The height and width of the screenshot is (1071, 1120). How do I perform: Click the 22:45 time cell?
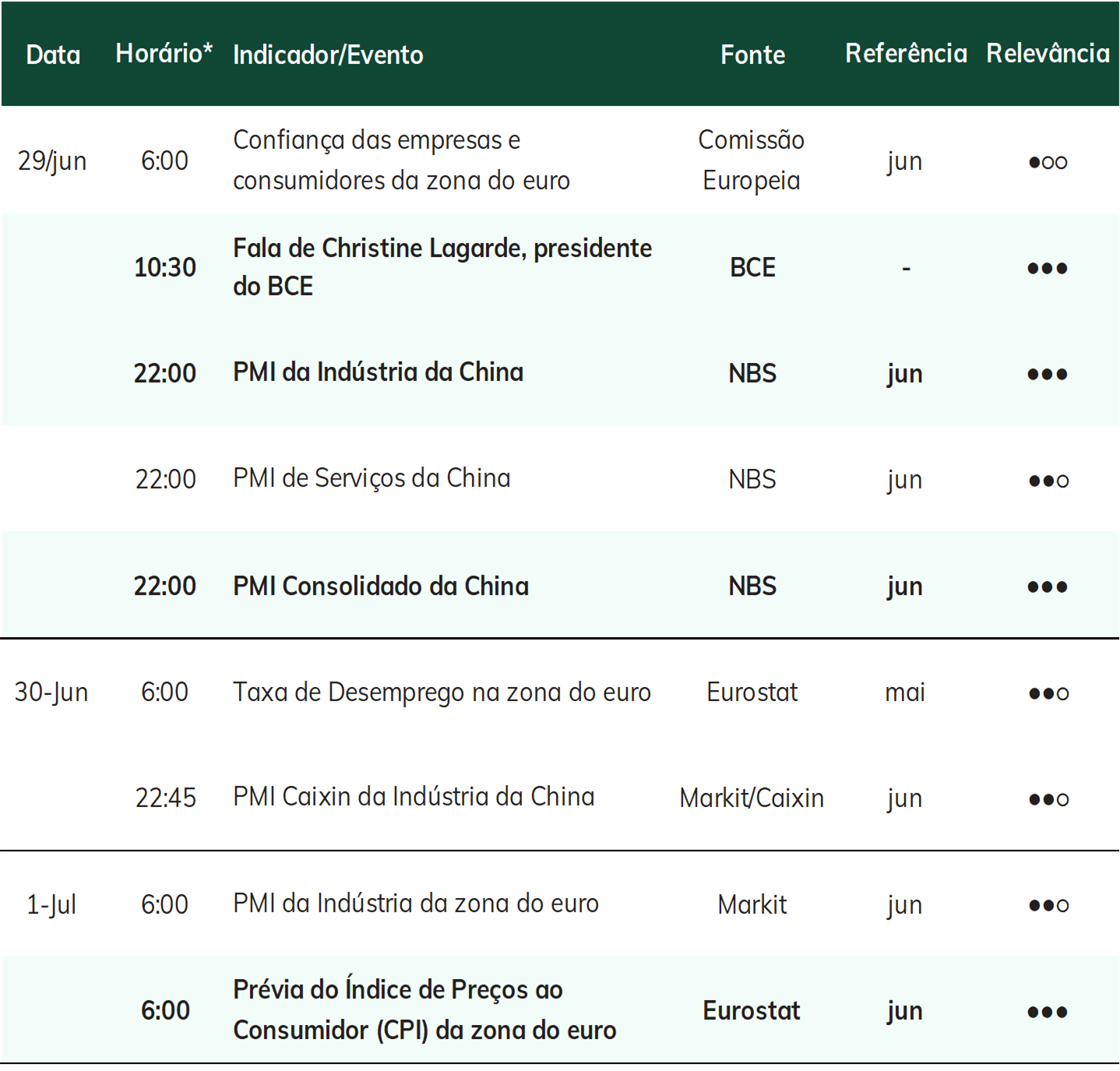pyautogui.click(x=166, y=798)
